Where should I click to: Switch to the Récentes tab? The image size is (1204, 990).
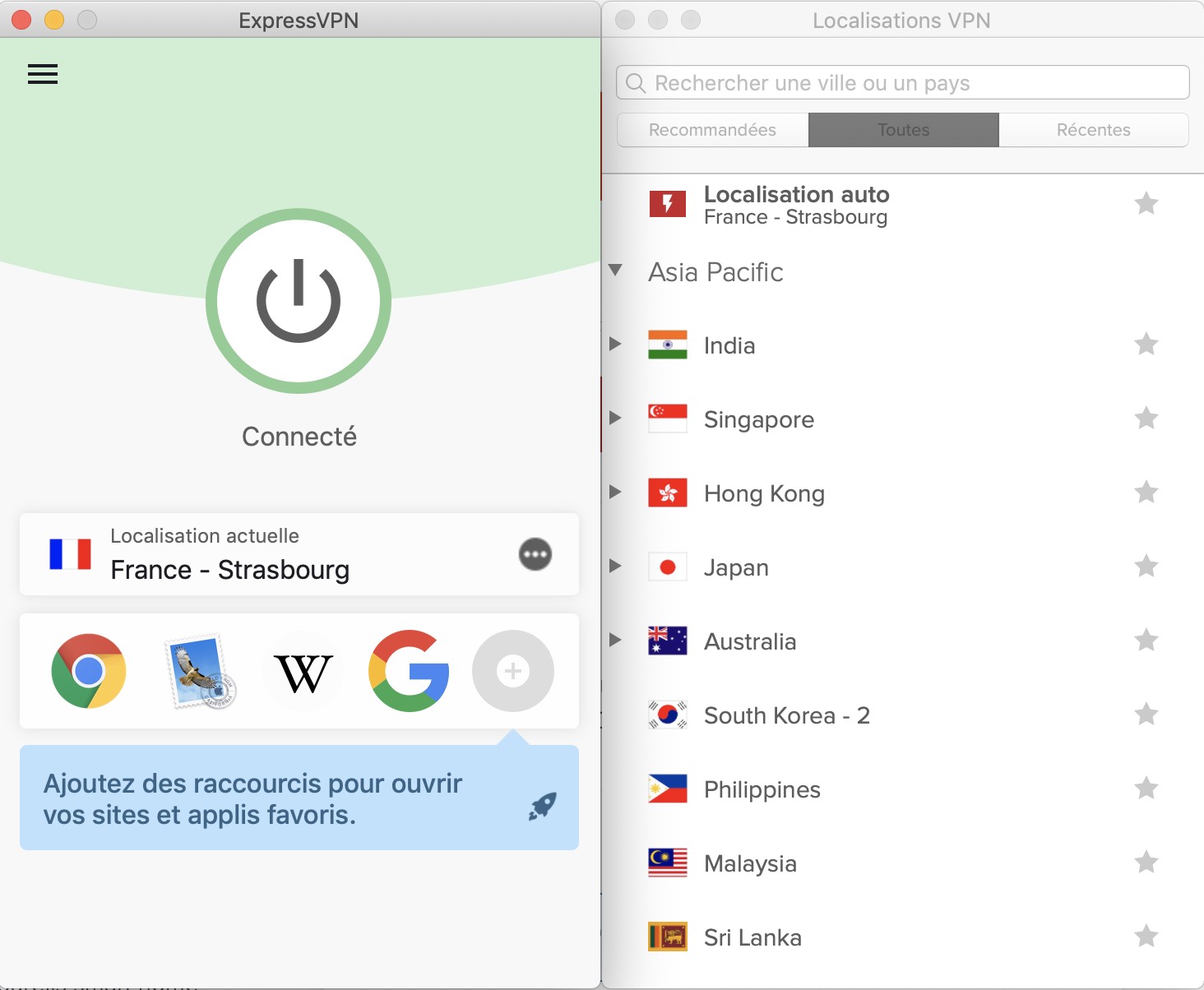click(x=1094, y=130)
